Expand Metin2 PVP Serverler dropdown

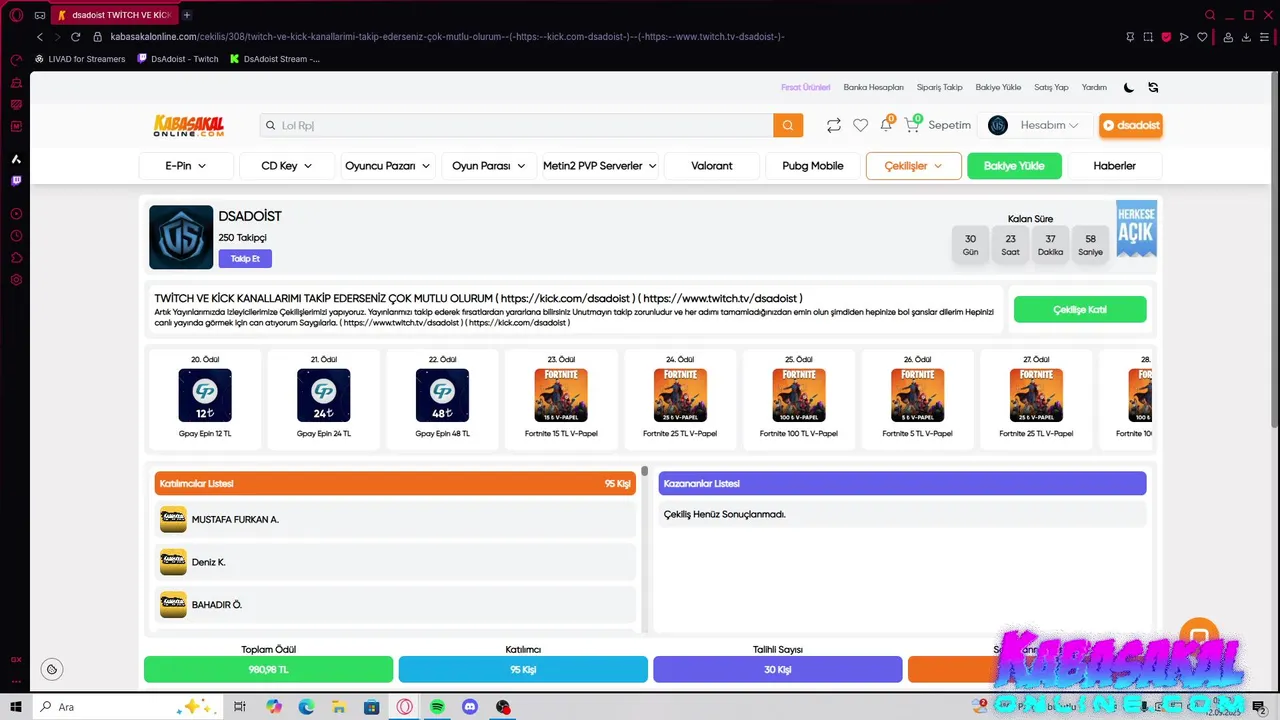600,166
